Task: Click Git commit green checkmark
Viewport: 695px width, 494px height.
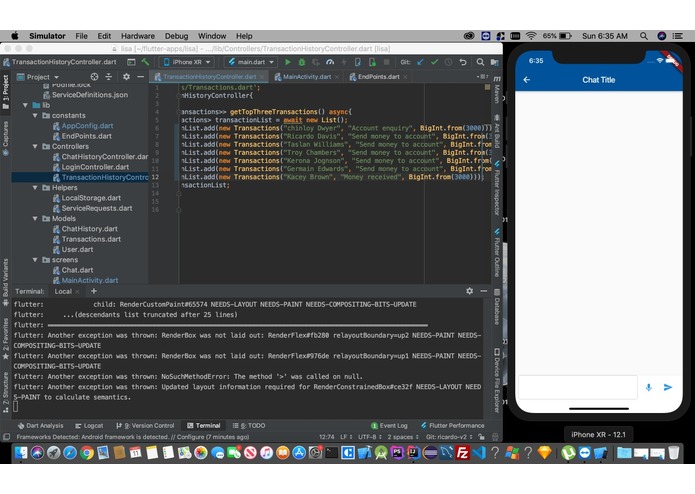Action: 434,62
